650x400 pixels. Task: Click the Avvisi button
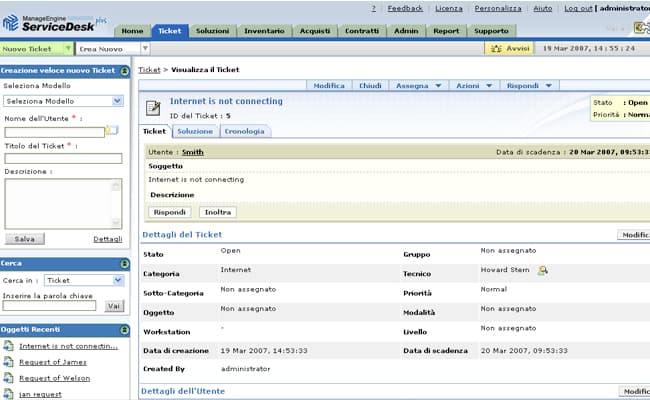[509, 48]
